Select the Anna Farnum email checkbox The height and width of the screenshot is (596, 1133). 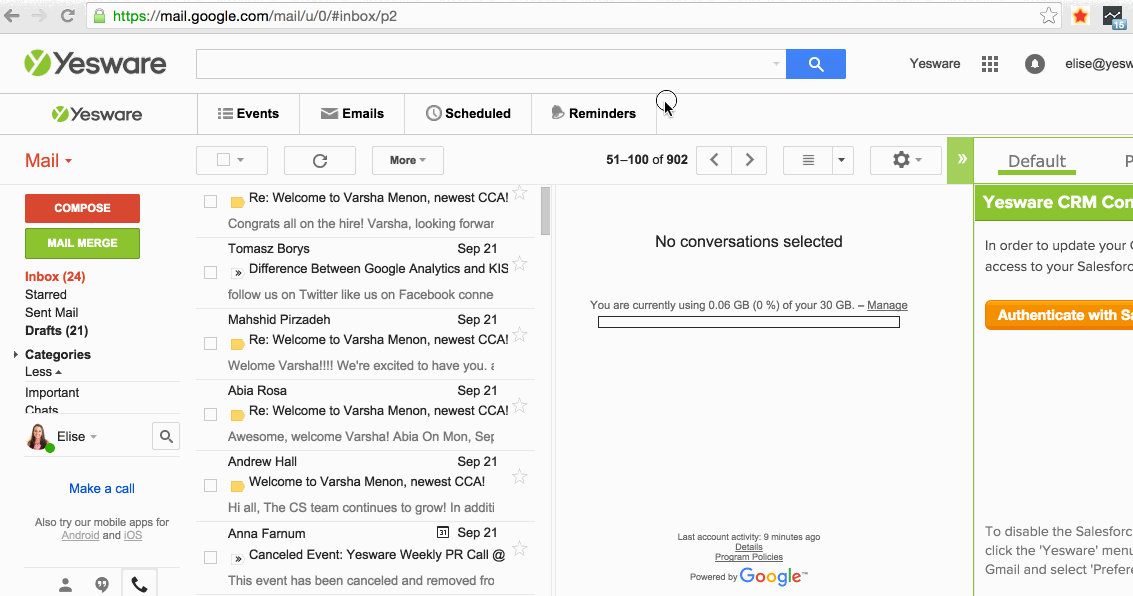tap(210, 558)
